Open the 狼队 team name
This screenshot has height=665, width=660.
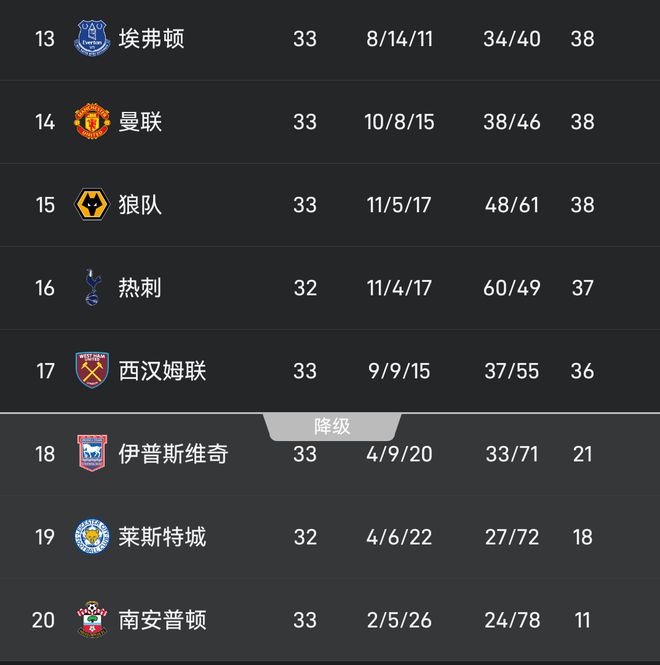tap(140, 205)
